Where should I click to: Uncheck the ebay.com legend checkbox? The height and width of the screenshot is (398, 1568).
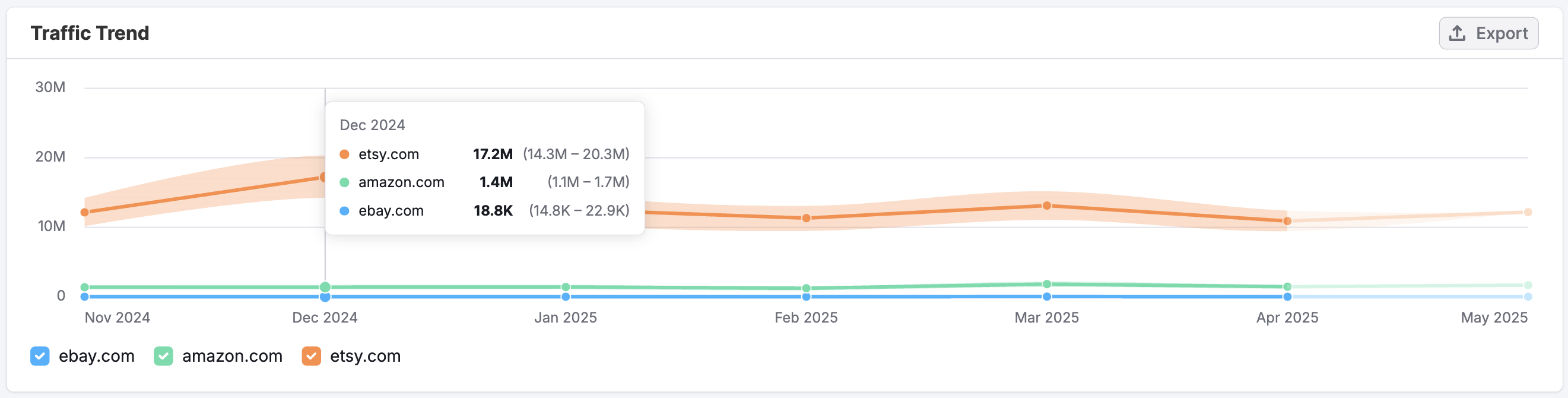coord(40,356)
